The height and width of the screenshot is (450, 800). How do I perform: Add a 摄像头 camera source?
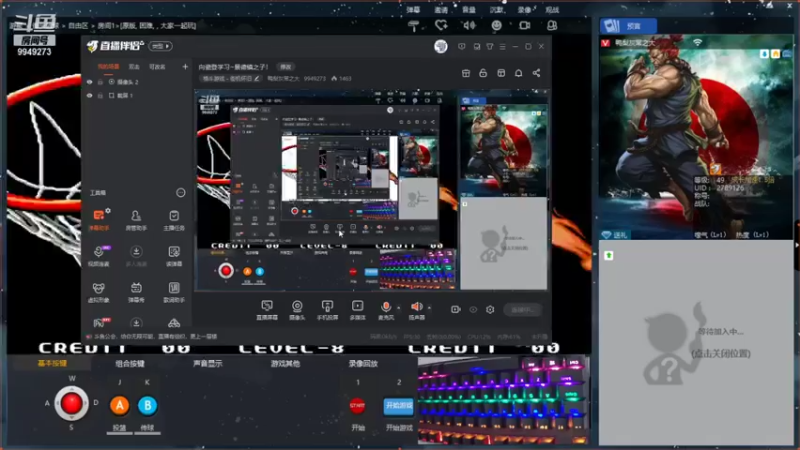[x=297, y=310]
